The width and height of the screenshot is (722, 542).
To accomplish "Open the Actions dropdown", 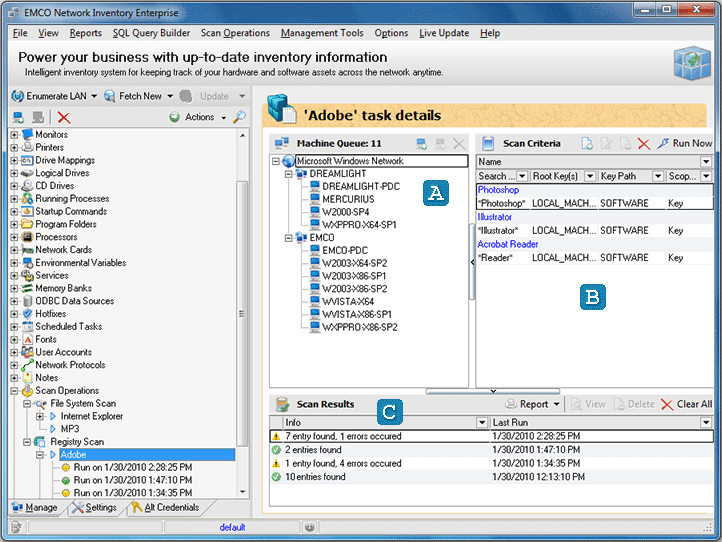I will [x=200, y=117].
